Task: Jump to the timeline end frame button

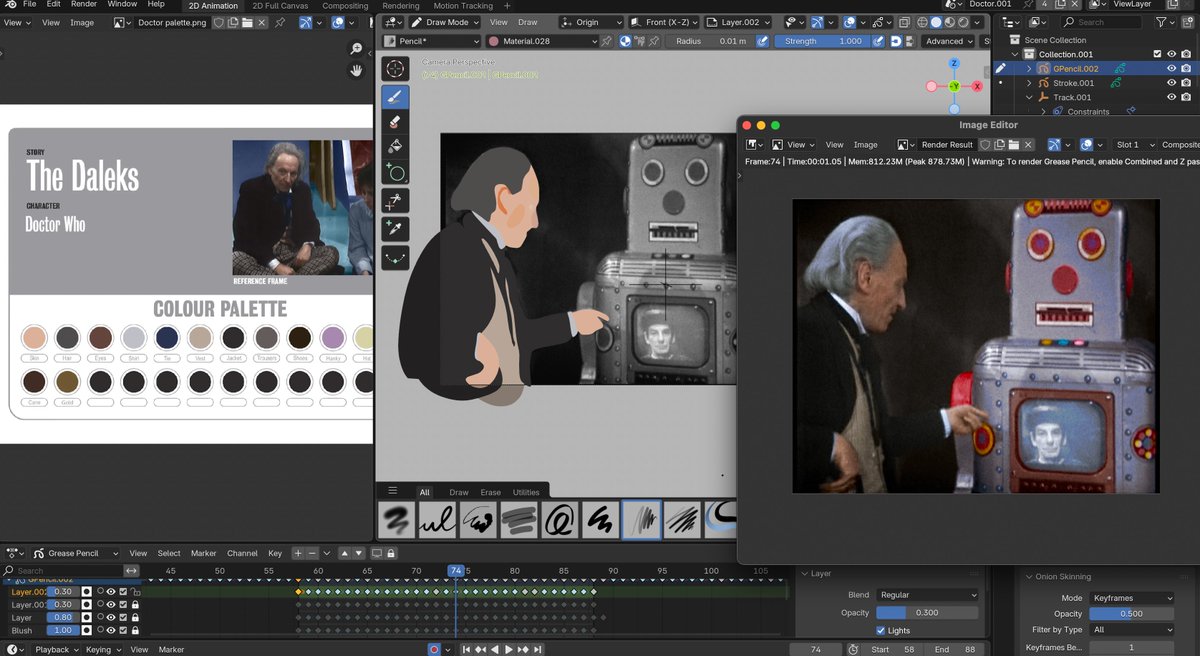Action: point(537,650)
